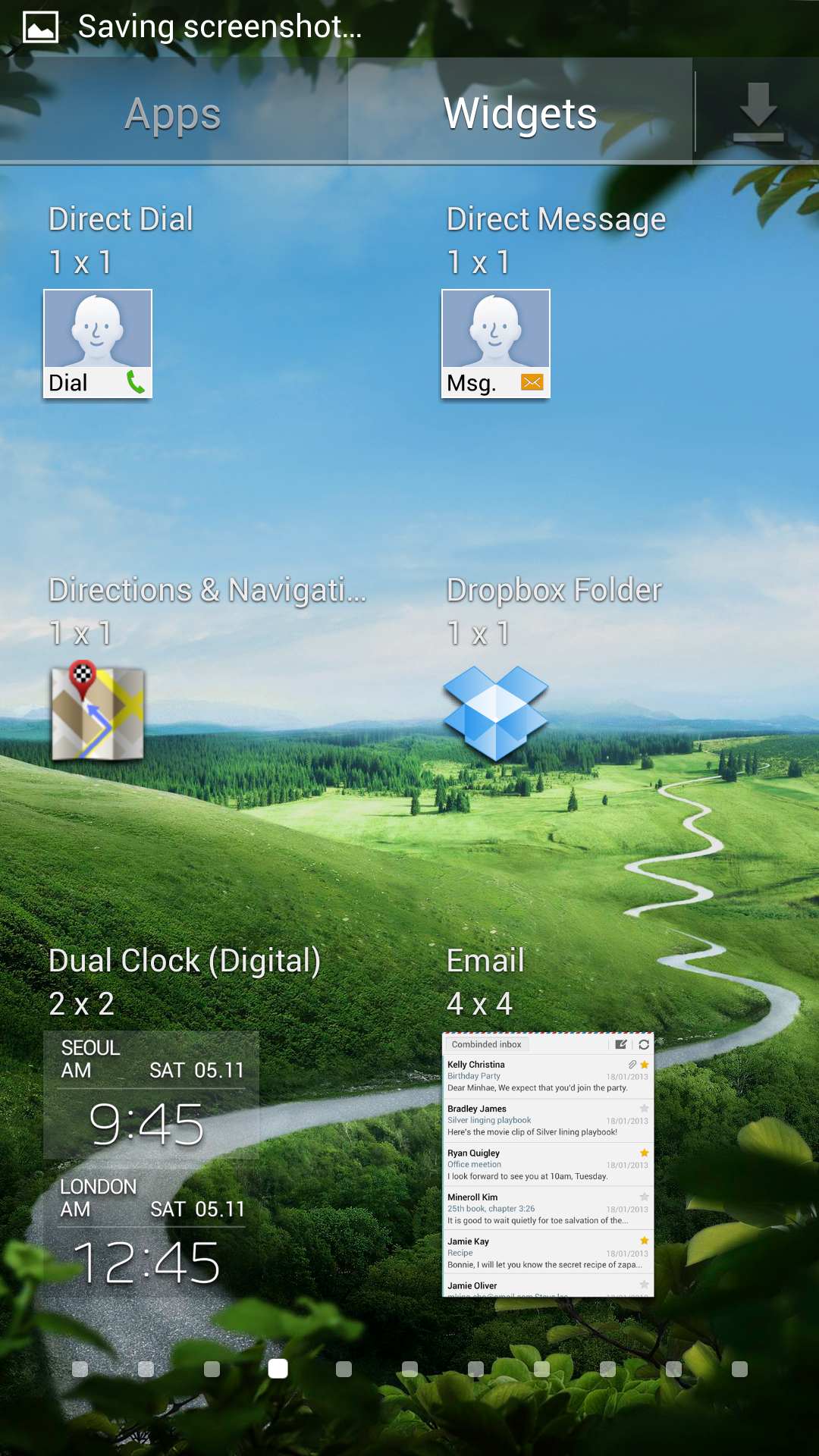The height and width of the screenshot is (1456, 819).
Task: Switch to the Apps tab
Action: [173, 114]
